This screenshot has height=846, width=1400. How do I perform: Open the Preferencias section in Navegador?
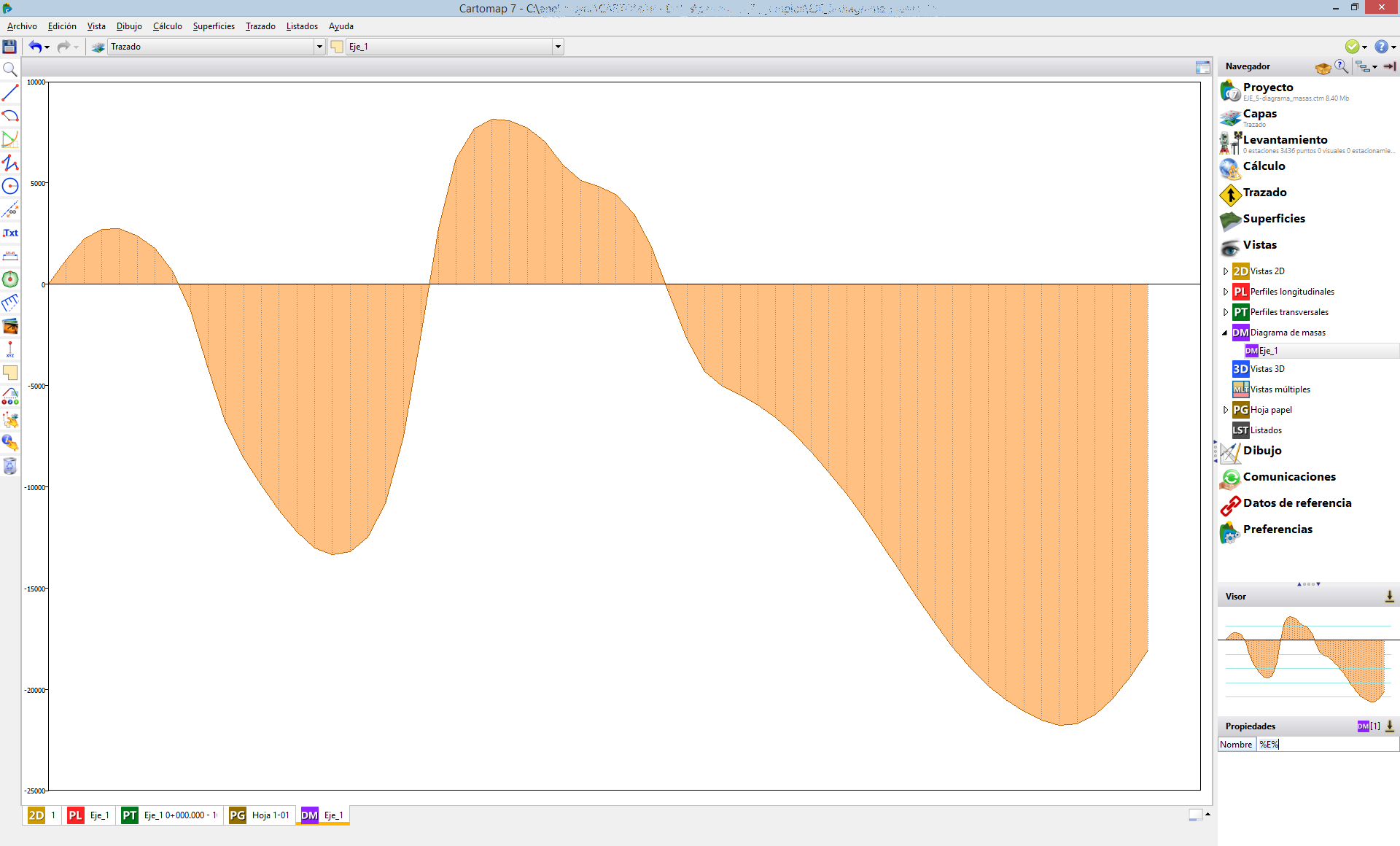pyautogui.click(x=1277, y=529)
